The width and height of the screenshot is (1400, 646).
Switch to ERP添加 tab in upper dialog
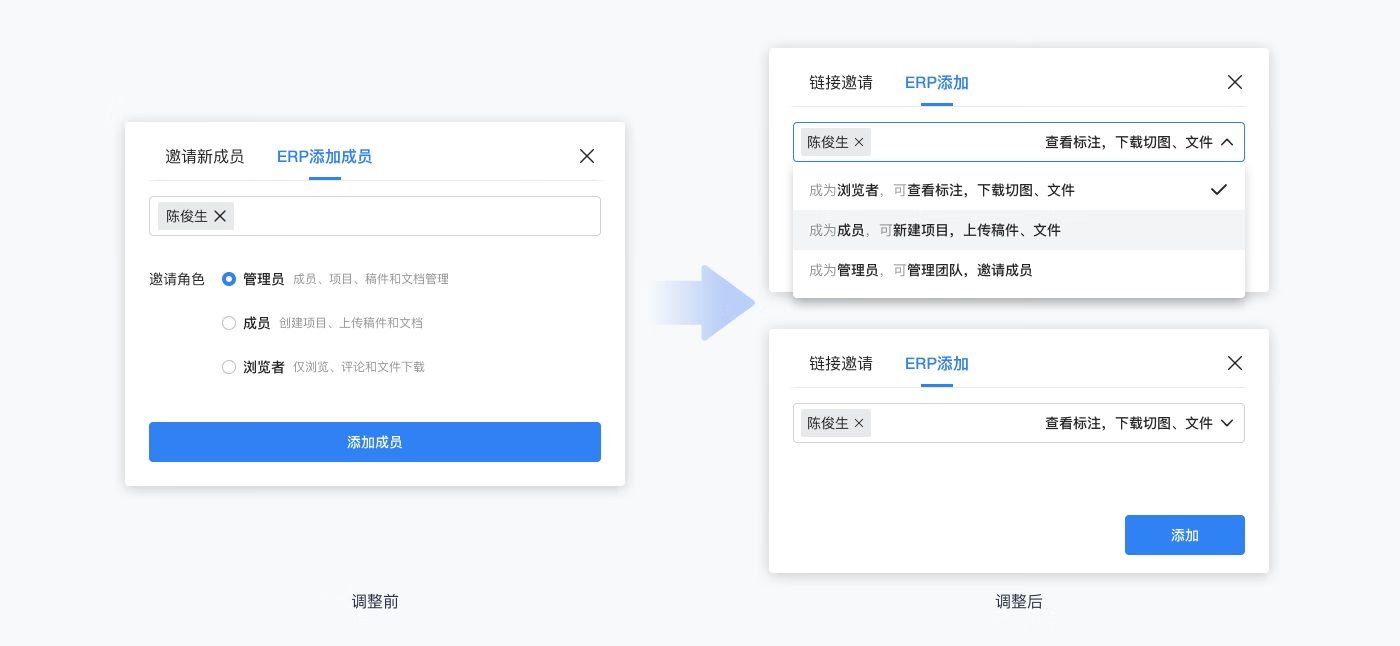(937, 83)
